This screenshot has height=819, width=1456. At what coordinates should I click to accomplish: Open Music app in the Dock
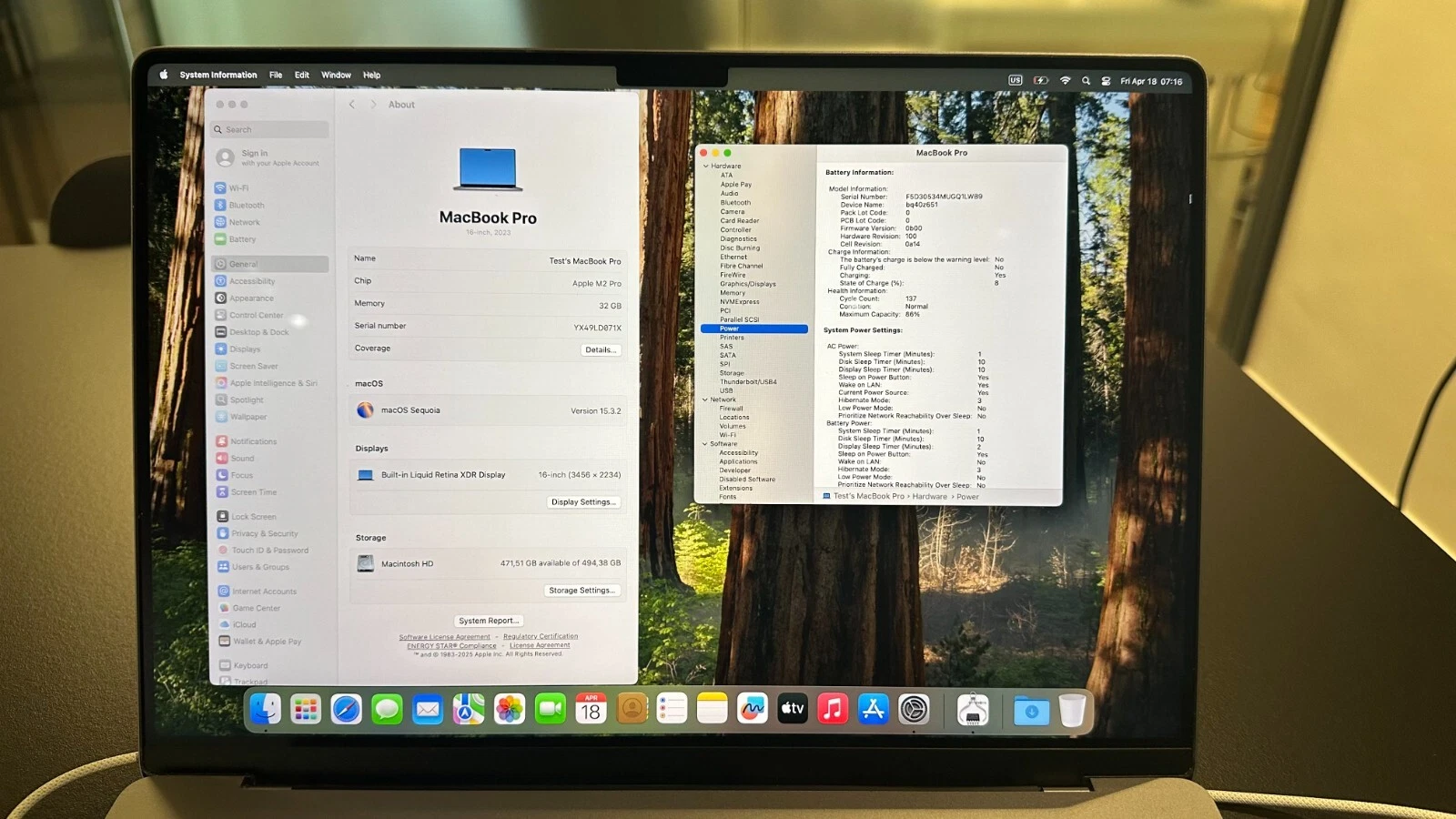[x=833, y=709]
